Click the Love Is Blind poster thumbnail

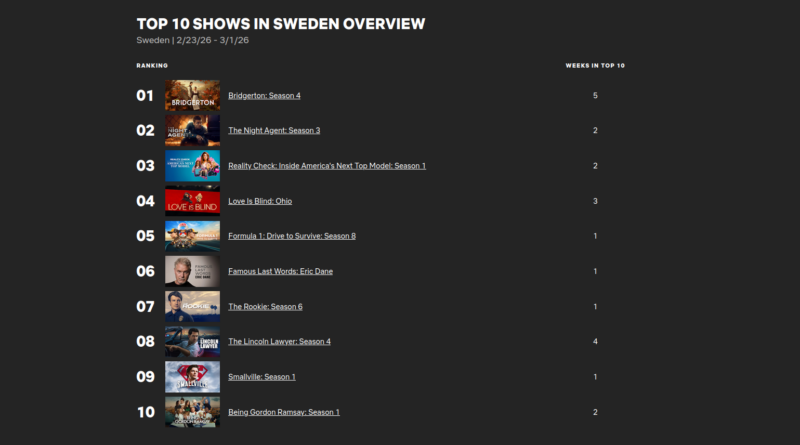click(192, 201)
